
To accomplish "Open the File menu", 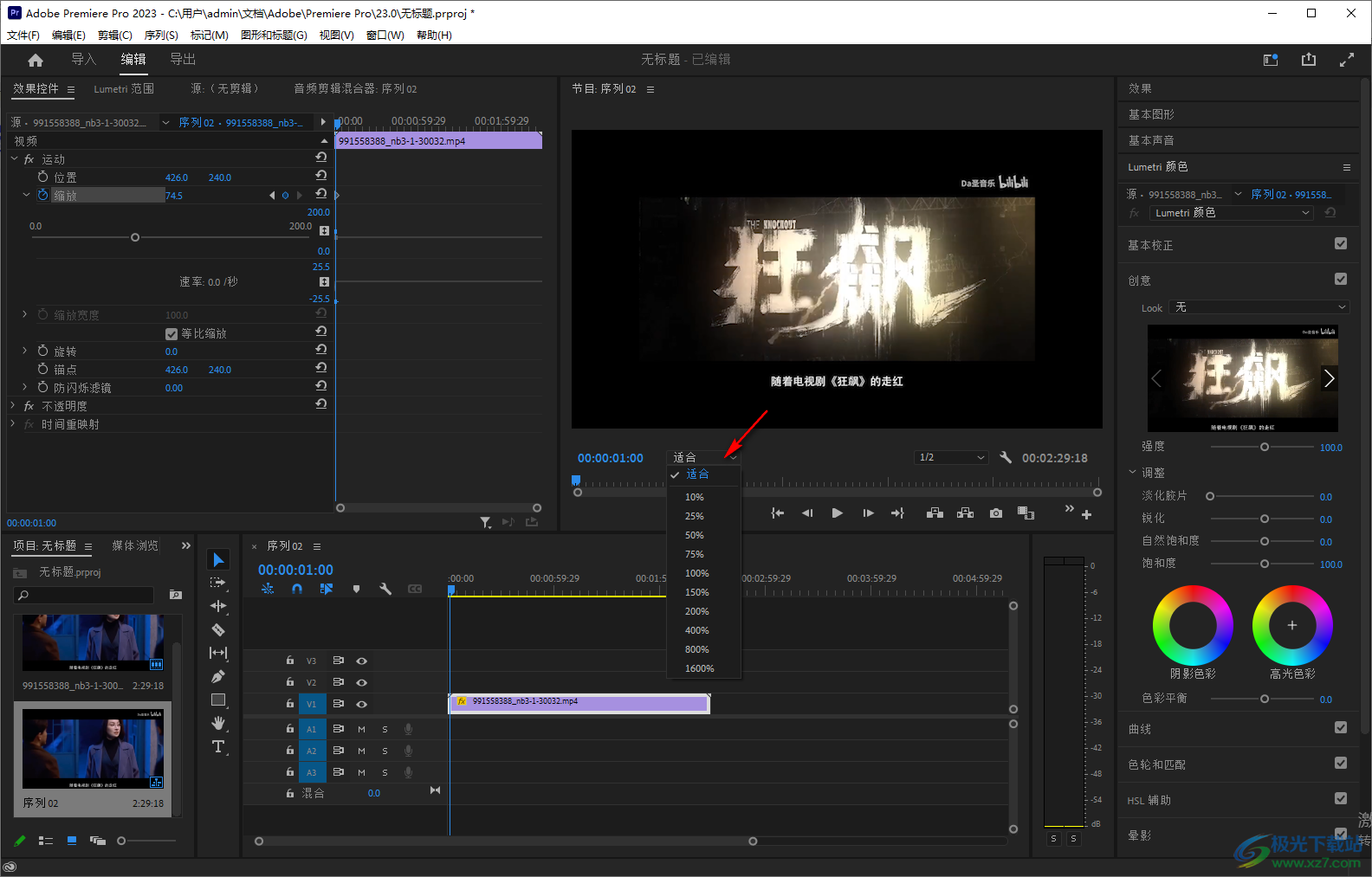I will [x=23, y=35].
